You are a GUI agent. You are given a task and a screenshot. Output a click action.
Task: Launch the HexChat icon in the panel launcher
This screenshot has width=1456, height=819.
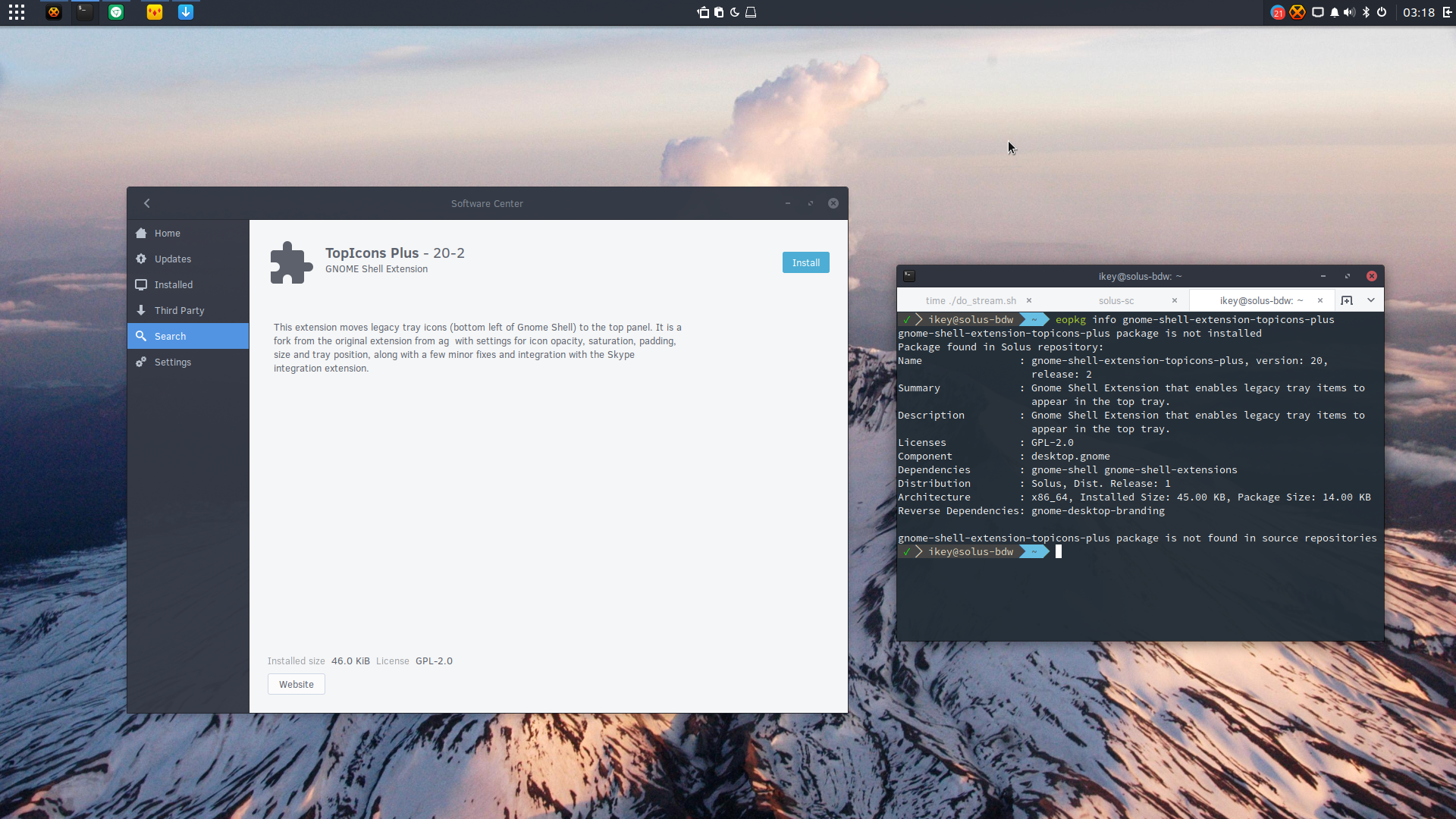click(x=54, y=12)
